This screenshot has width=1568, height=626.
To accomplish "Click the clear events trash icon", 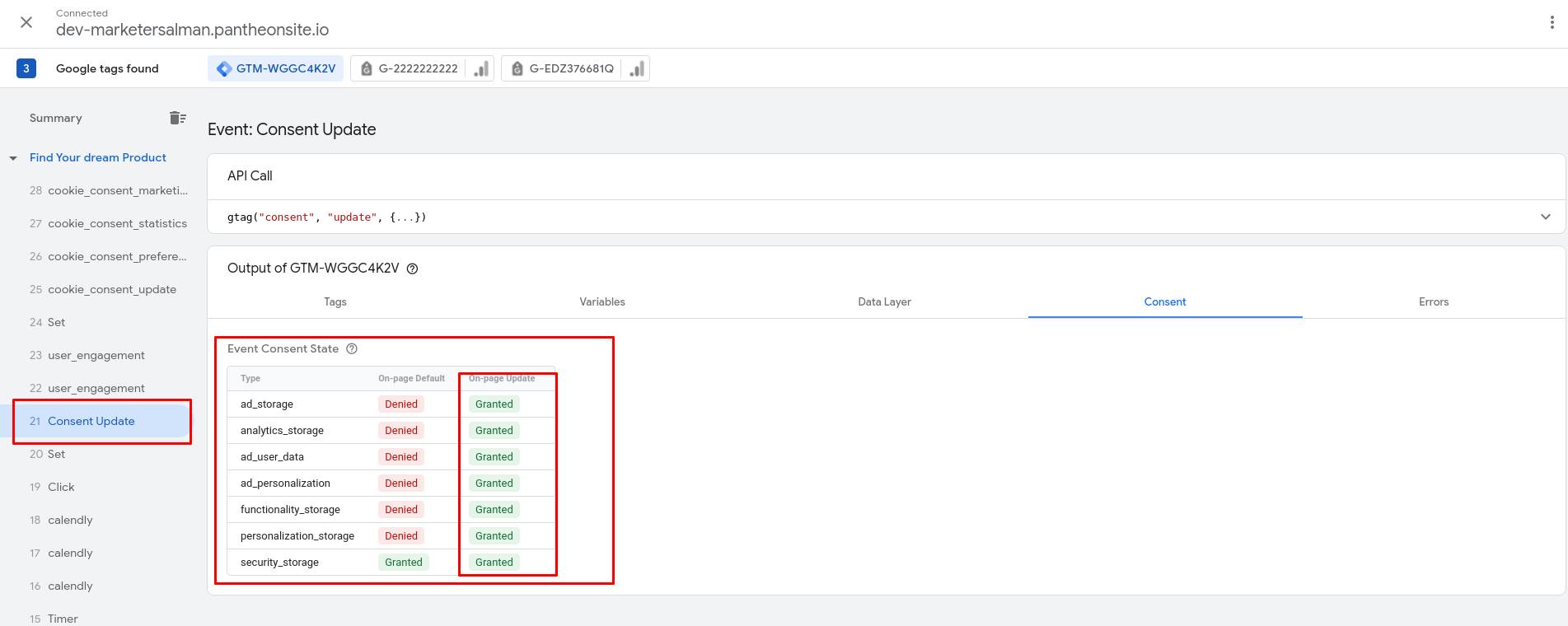I will (177, 118).
